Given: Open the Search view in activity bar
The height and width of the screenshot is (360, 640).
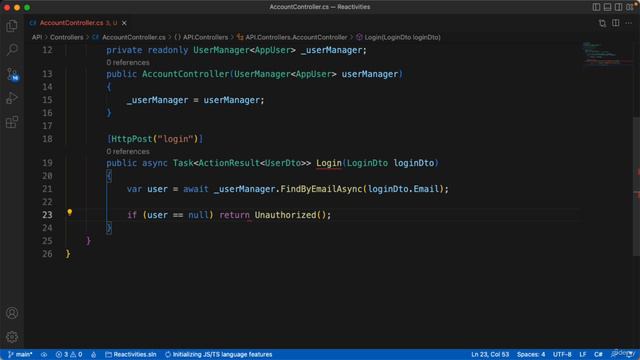Looking at the screenshot, I should pyautogui.click(x=12, y=49).
